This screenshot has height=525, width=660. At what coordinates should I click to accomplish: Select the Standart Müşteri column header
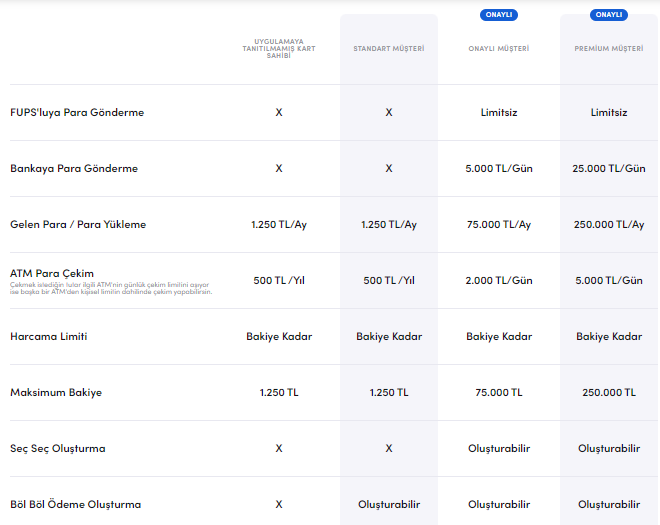click(389, 49)
